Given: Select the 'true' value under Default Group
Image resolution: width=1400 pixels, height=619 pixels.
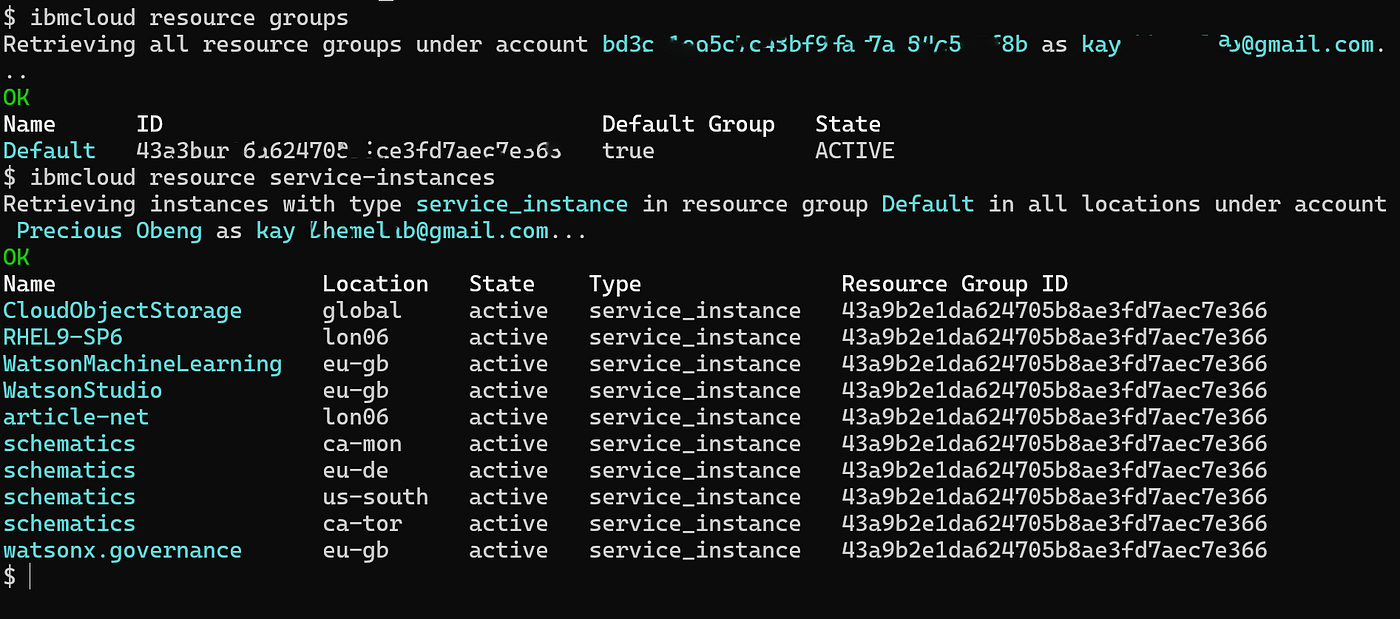Looking at the screenshot, I should (x=628, y=151).
